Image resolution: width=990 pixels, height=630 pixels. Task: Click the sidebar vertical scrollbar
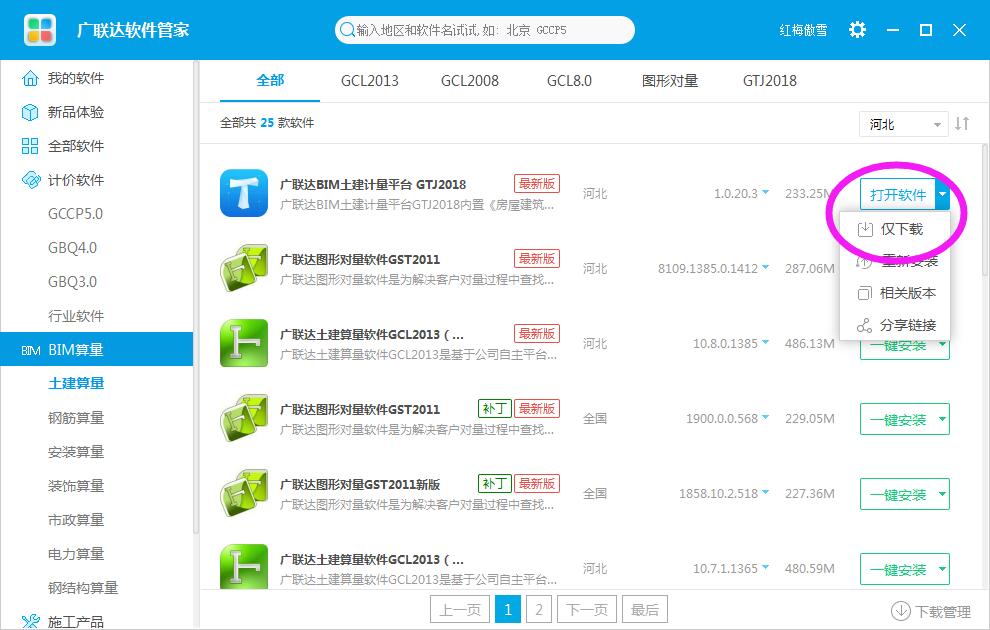click(196, 297)
